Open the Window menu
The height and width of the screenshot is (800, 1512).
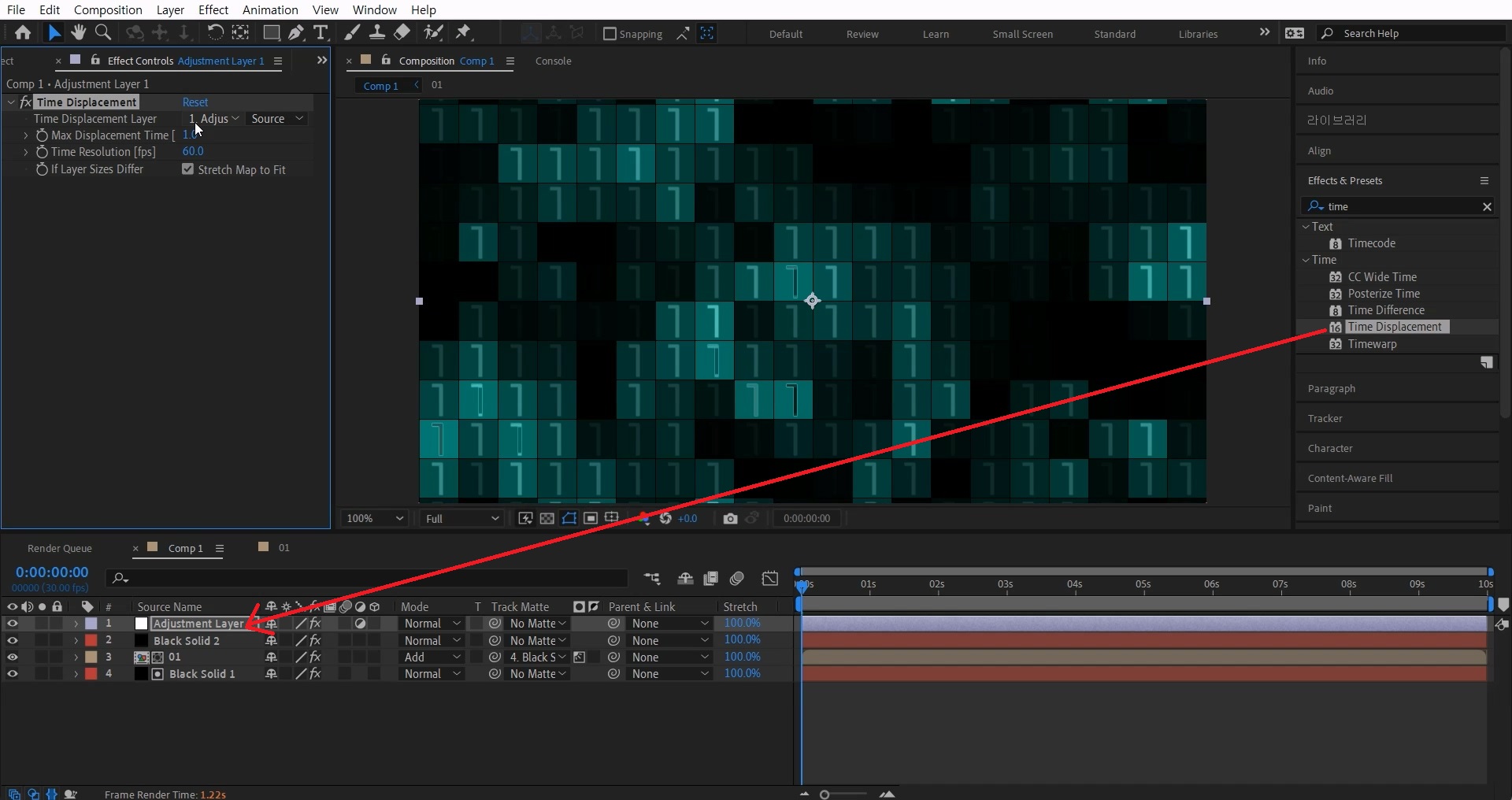click(374, 9)
